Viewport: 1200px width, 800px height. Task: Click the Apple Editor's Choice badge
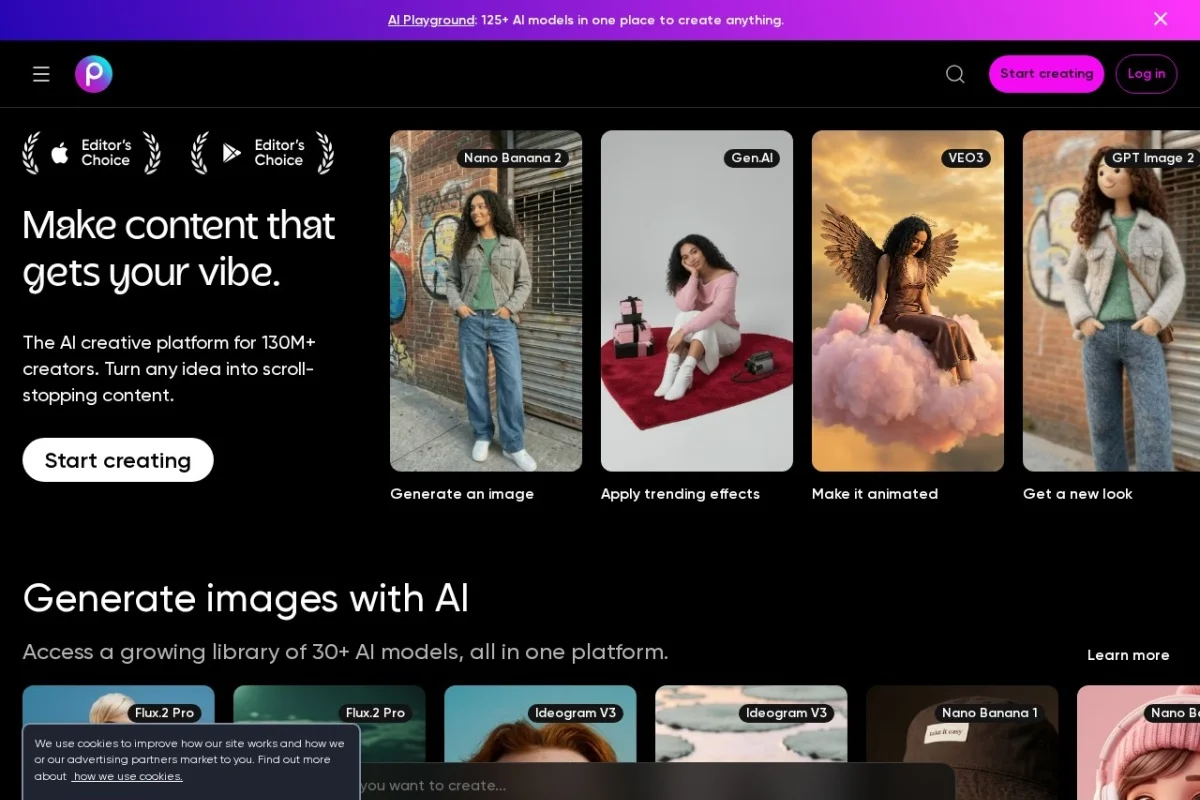92,153
